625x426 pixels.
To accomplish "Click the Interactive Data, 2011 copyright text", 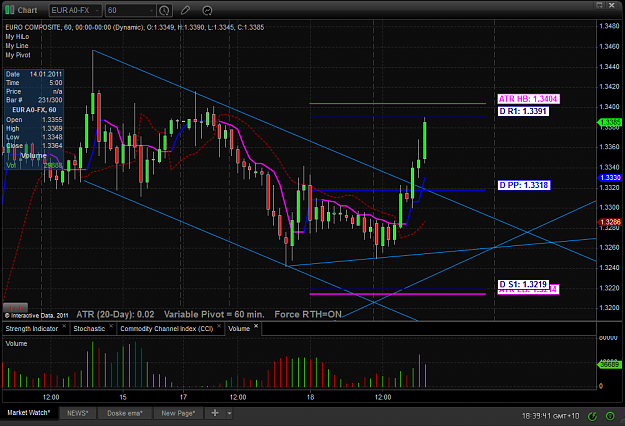I will click(36, 316).
